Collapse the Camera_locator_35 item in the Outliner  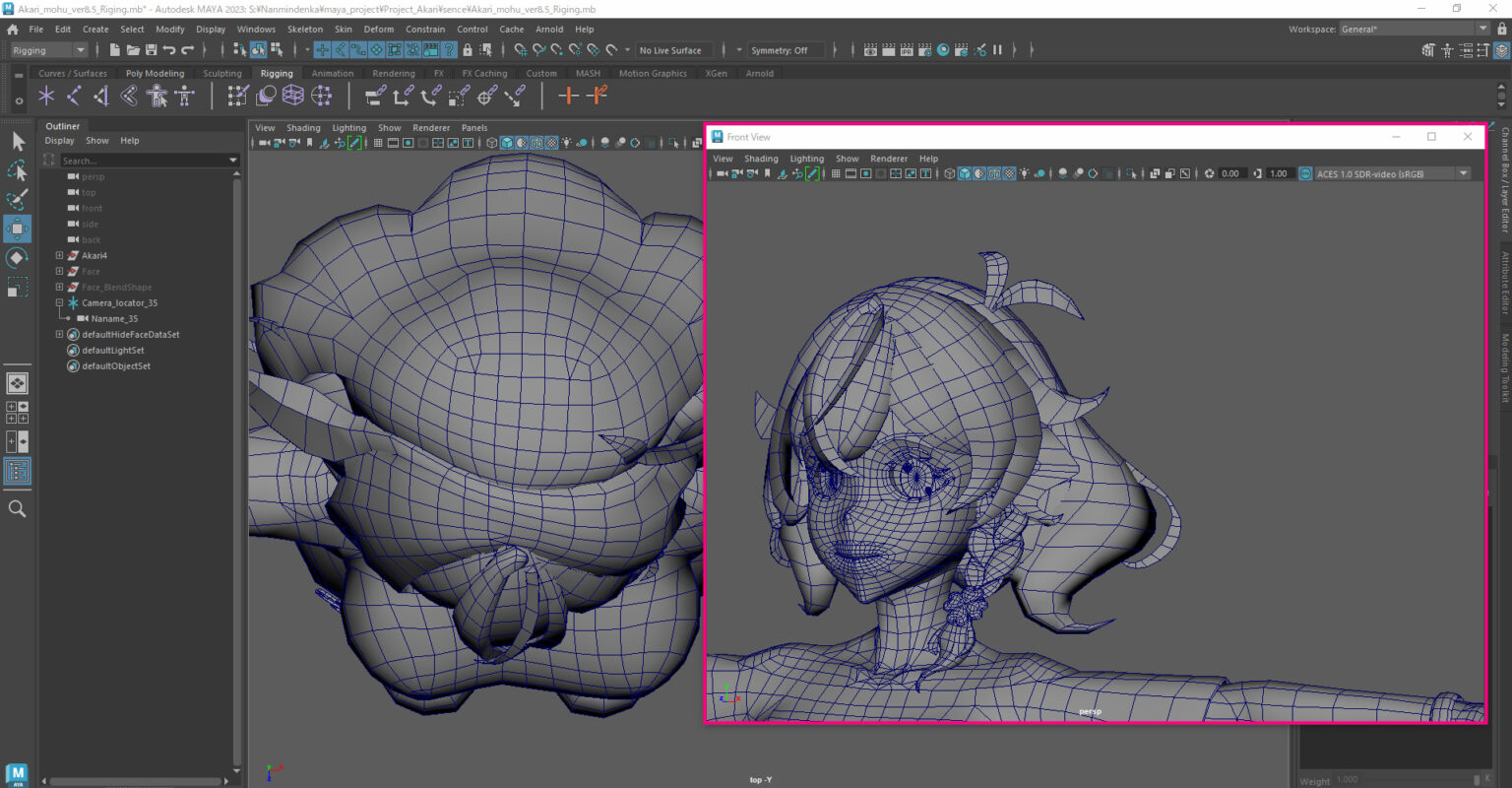59,302
